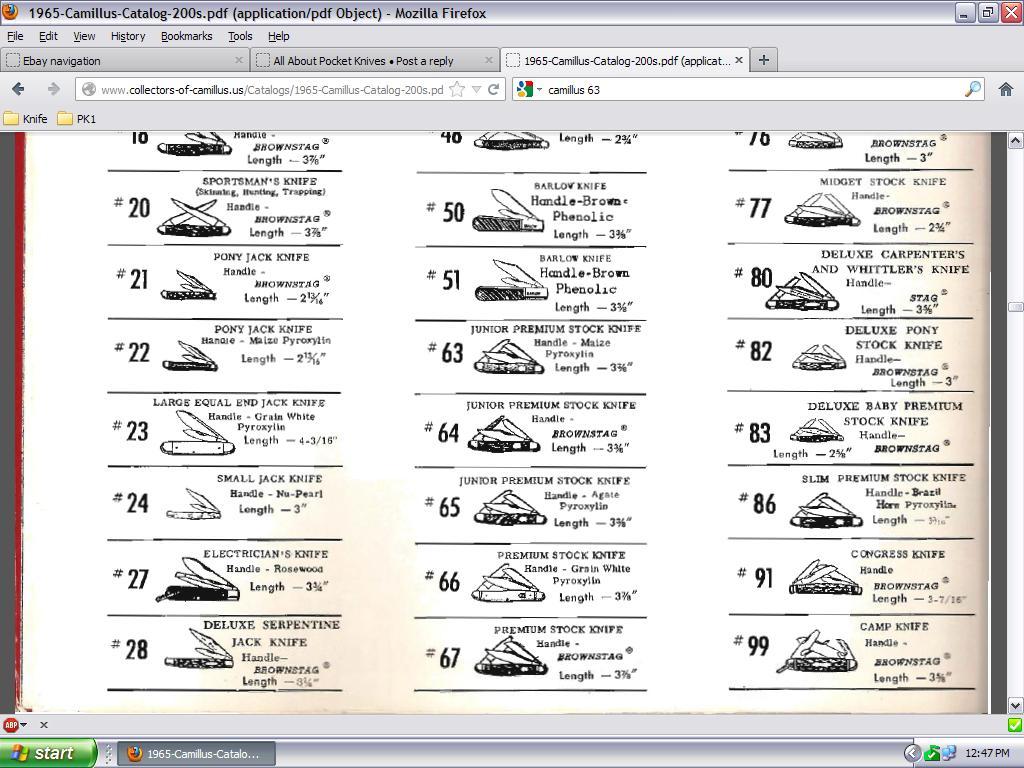This screenshot has height=768, width=1024.
Task: Click the 'DELUXE BABY PREMIUM STOCK KNIFE' heading
Action: [885, 413]
